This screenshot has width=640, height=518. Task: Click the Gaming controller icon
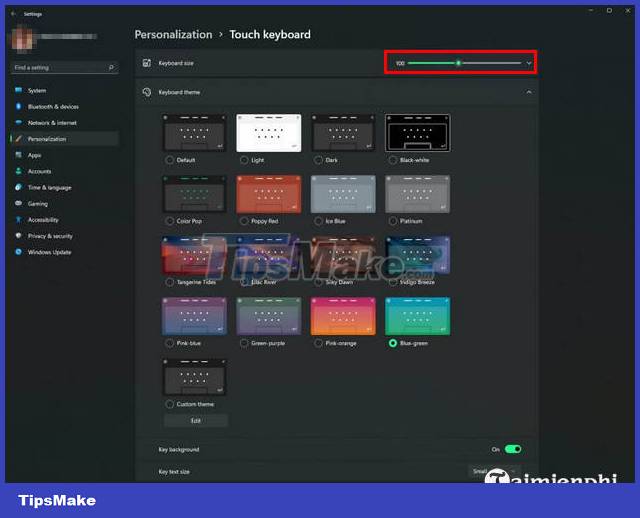click(18, 203)
